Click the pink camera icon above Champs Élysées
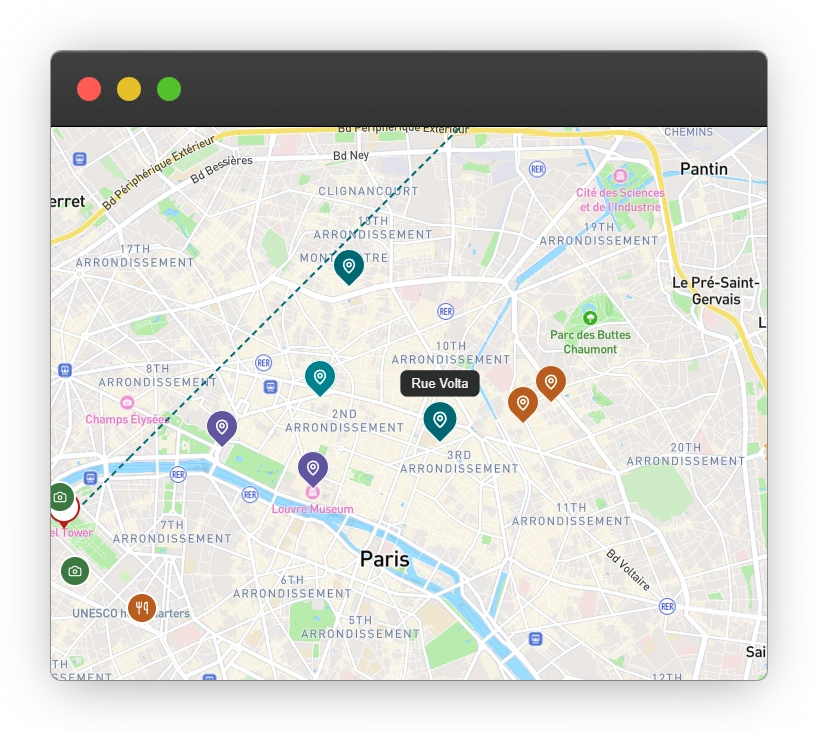818x731 pixels. pos(127,402)
